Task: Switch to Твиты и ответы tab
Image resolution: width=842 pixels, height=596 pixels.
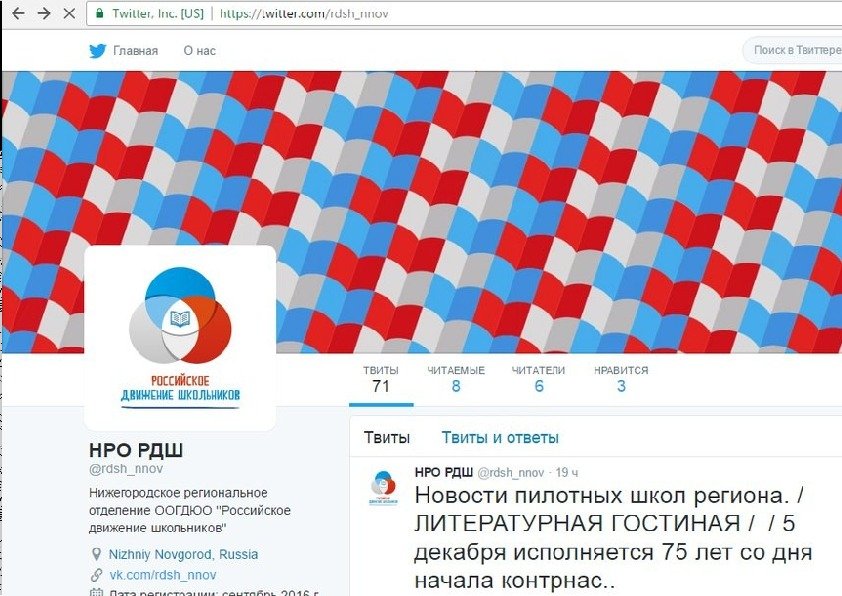Action: [500, 438]
